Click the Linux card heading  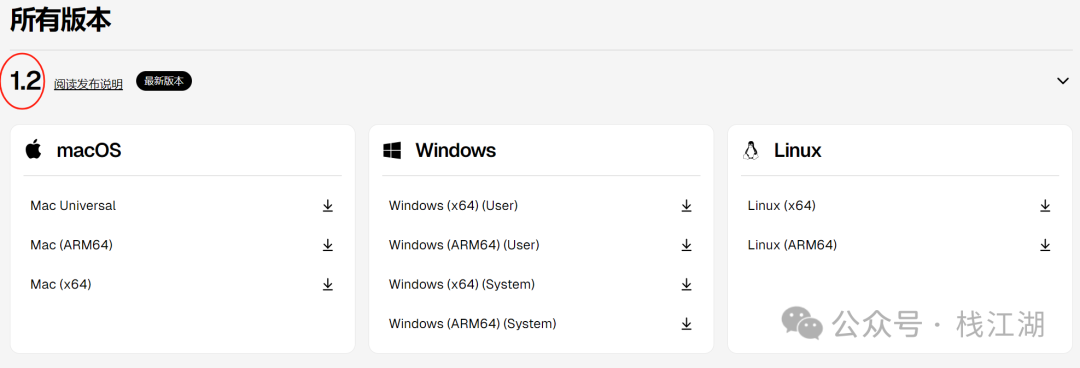798,150
